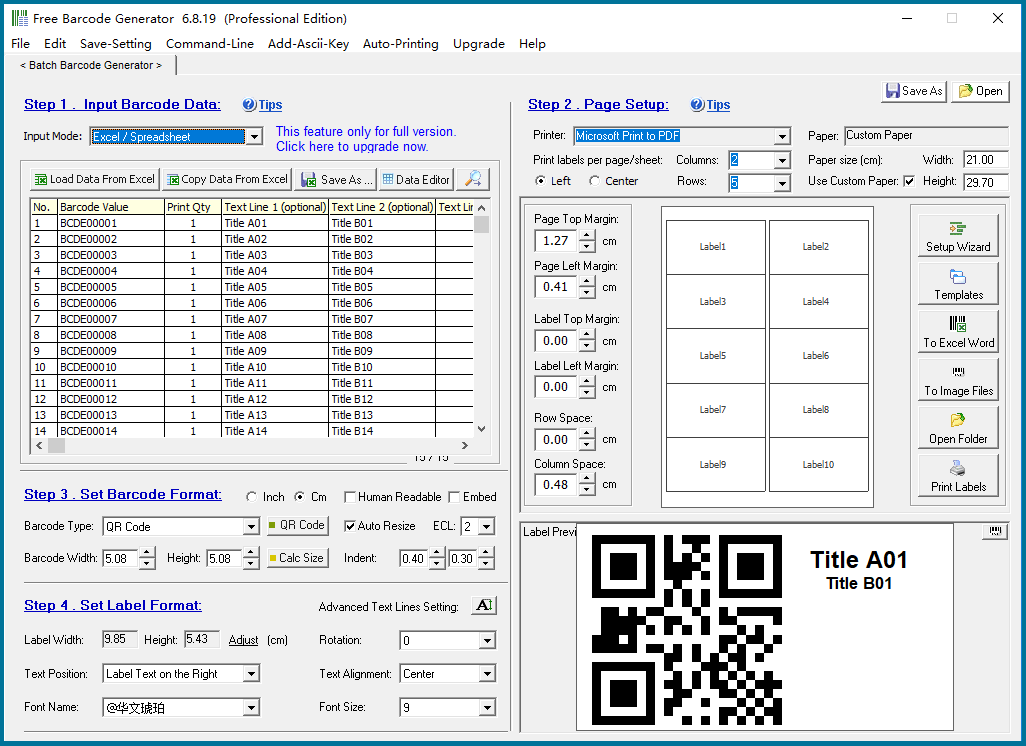1026x746 pixels.
Task: Open the Templates button
Action: (x=958, y=285)
